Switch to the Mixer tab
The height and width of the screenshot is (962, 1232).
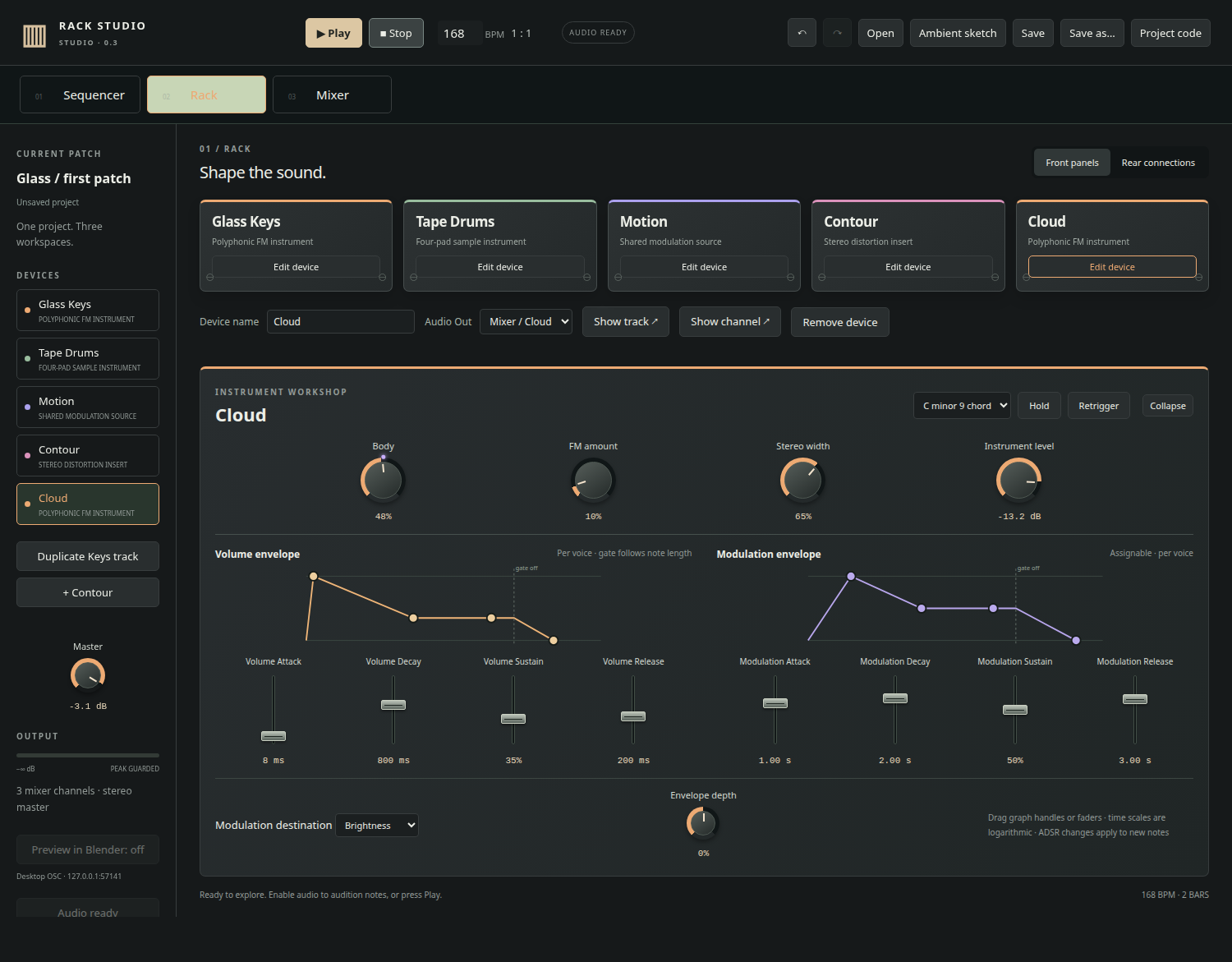[x=332, y=94]
